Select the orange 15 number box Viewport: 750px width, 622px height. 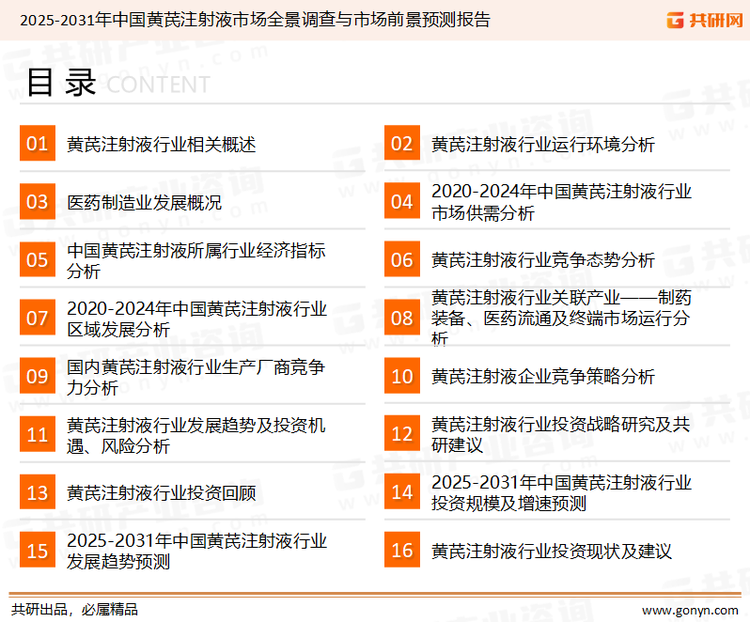coord(37,550)
